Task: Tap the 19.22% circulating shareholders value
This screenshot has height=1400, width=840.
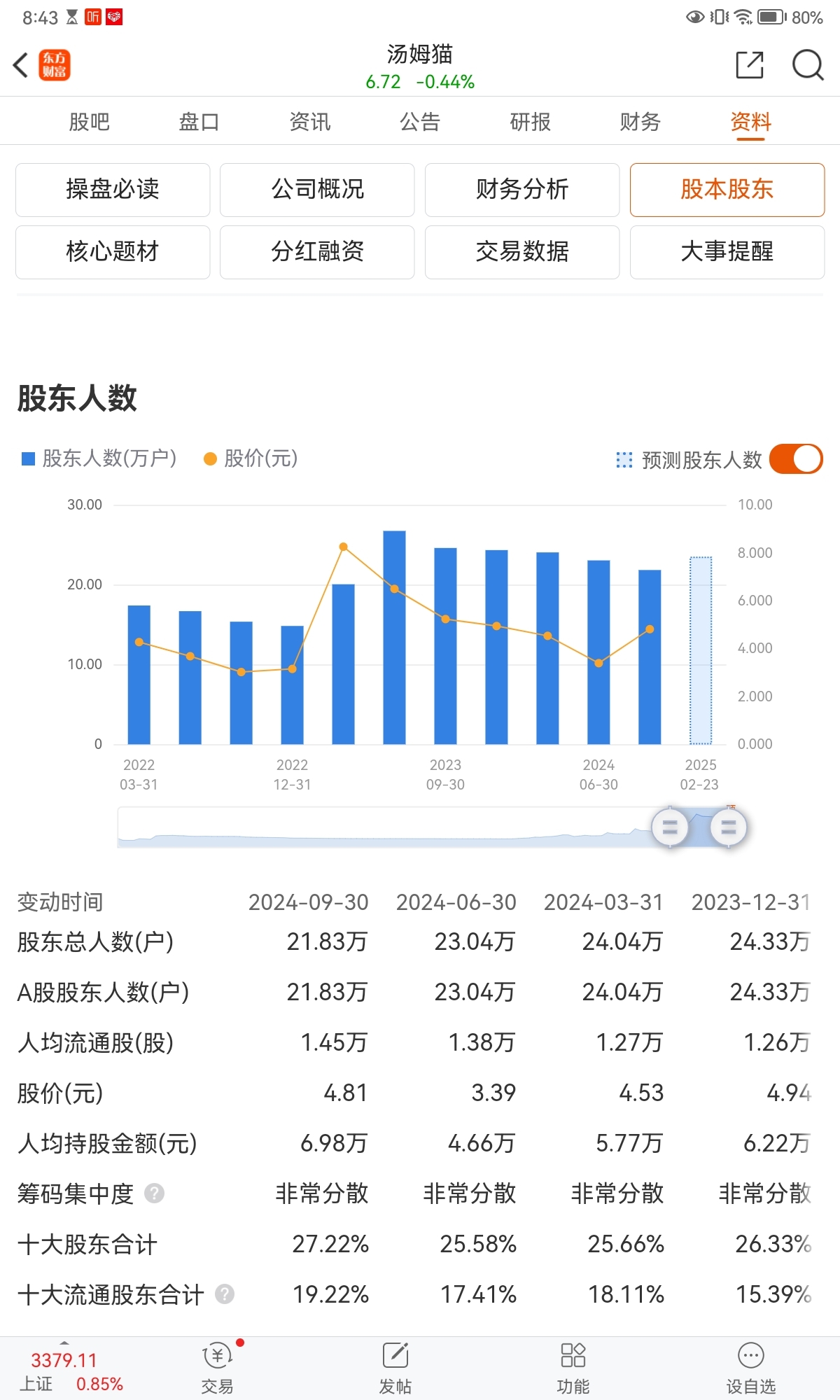Action: click(x=330, y=1294)
